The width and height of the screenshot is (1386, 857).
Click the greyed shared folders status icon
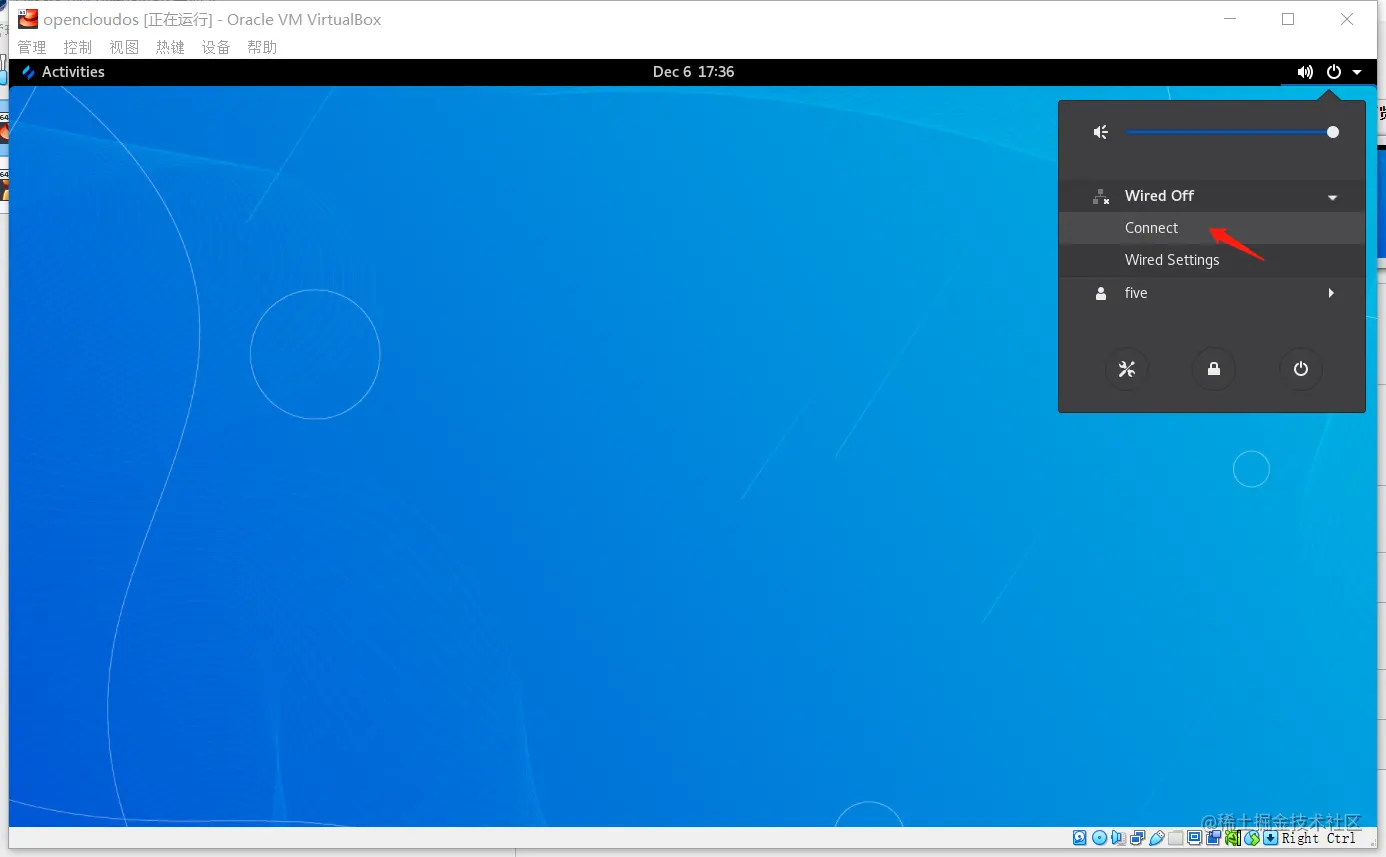tap(1176, 838)
